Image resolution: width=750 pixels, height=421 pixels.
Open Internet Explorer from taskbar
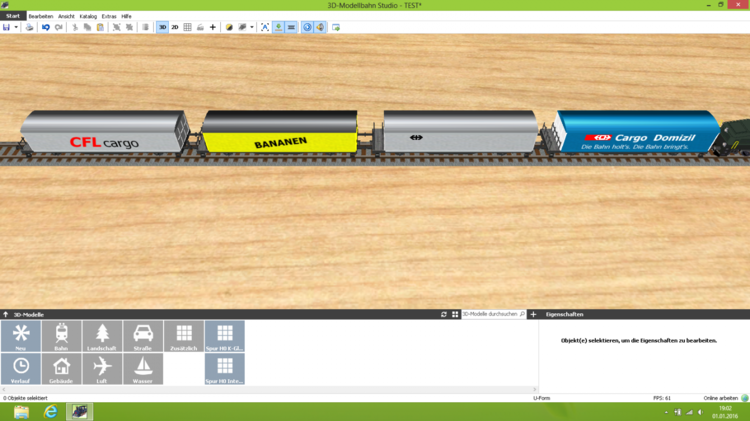(50, 412)
